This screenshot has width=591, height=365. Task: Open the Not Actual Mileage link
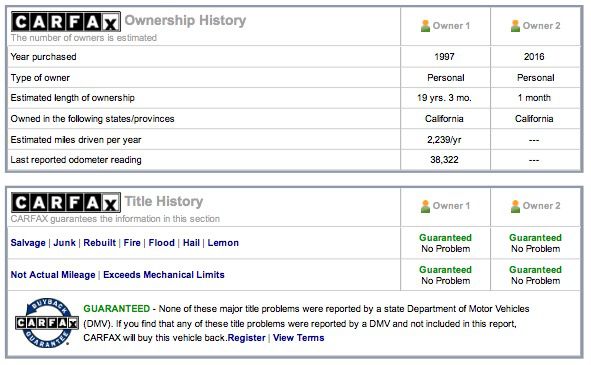53,275
